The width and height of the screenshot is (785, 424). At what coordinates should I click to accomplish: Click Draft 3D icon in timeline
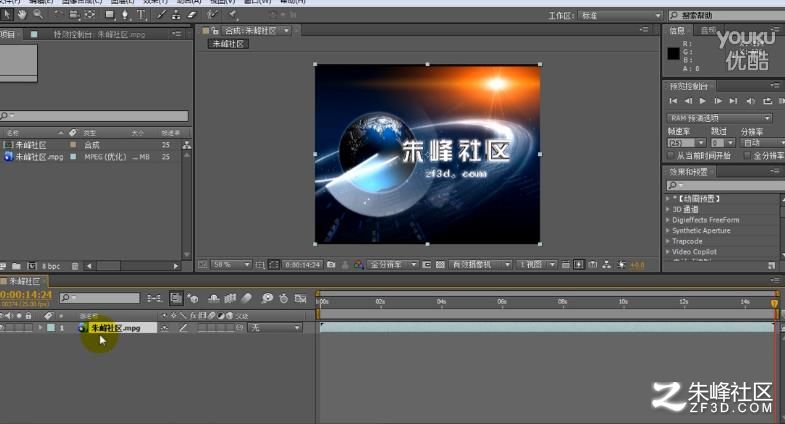(x=193, y=298)
